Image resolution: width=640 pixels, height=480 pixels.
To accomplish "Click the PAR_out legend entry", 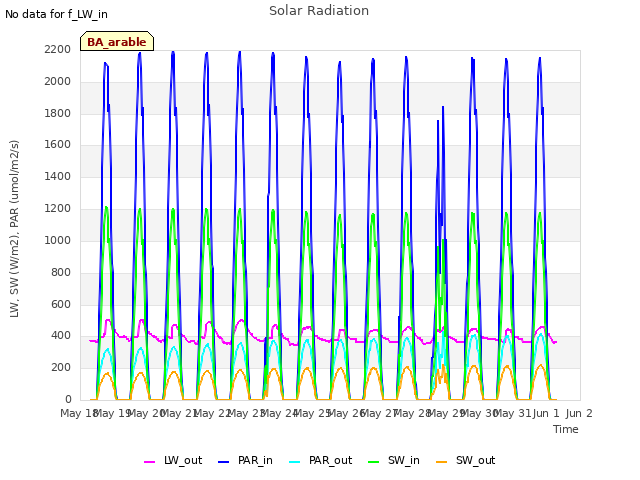I will pos(321,461).
